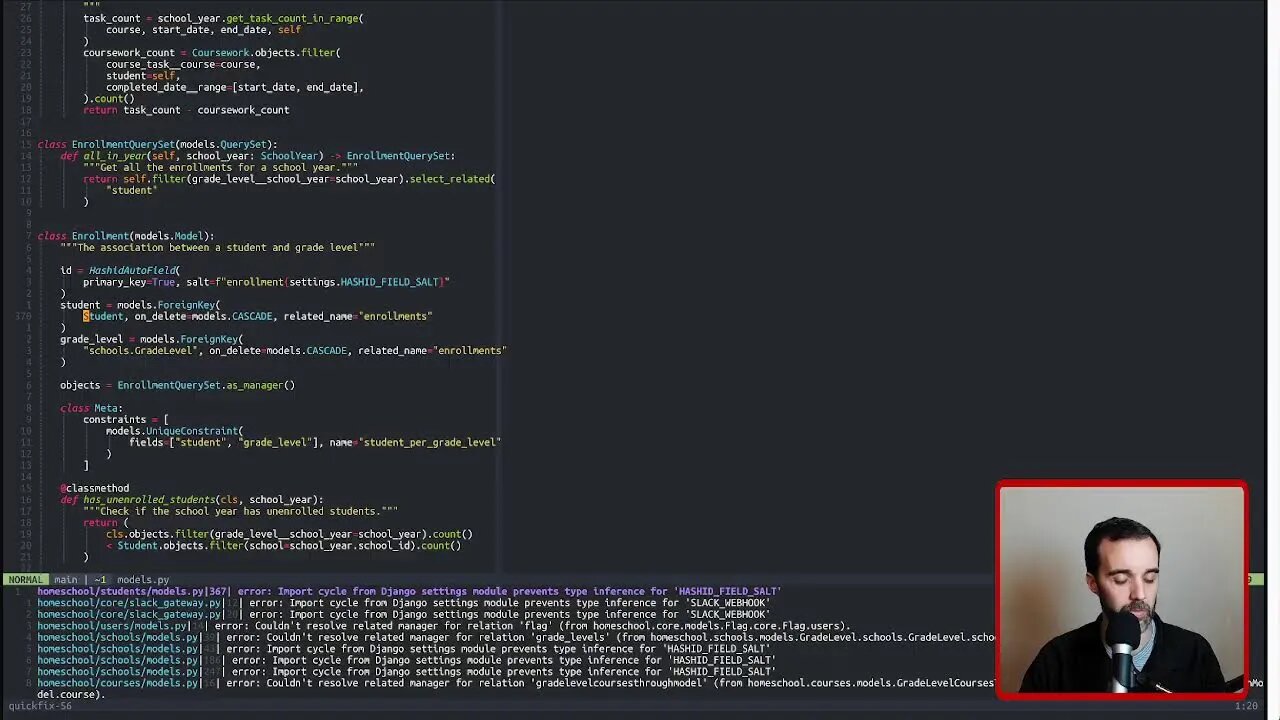This screenshot has height=720, width=1280.
Task: Click the 'main' git branch in status line
Action: pos(65,579)
